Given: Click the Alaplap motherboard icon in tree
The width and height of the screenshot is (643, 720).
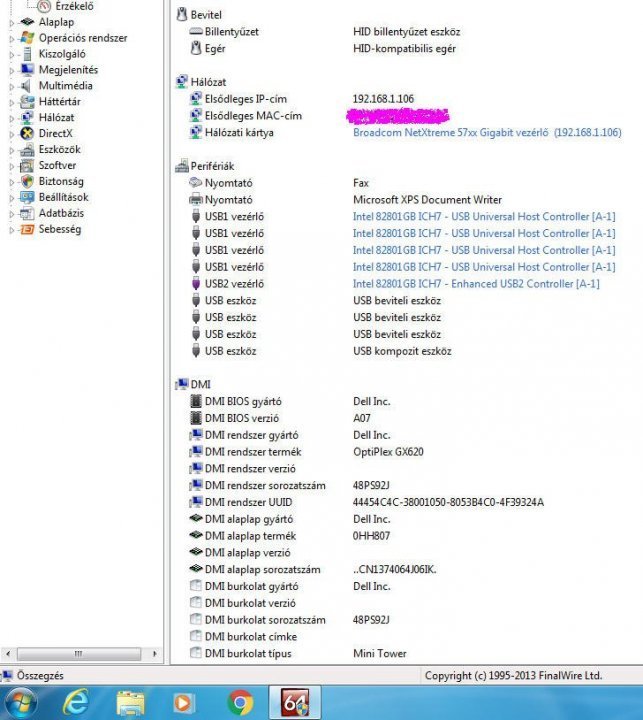Looking at the screenshot, I should tap(28, 22).
